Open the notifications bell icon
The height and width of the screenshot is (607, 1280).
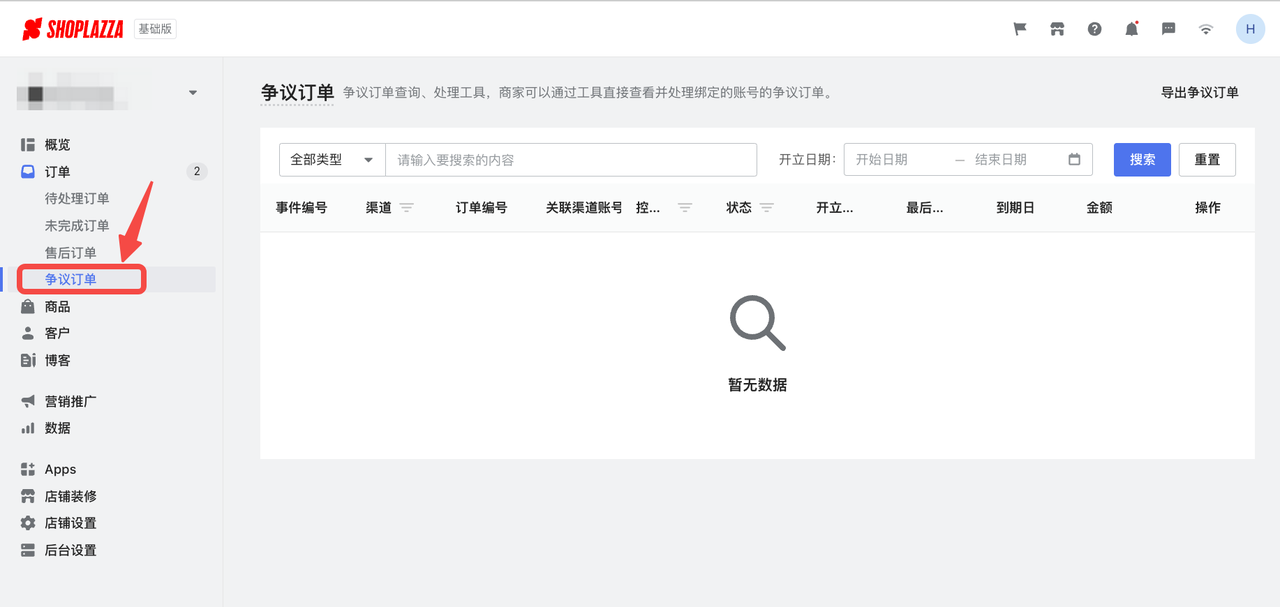(1131, 28)
